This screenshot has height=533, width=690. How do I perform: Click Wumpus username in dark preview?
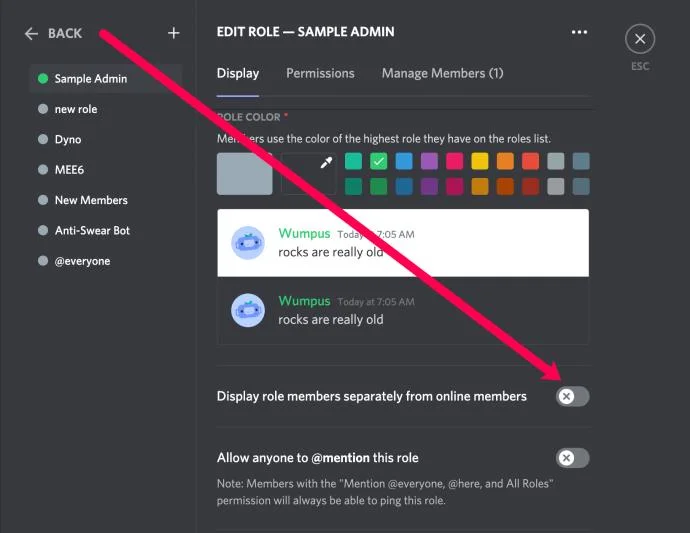point(304,301)
